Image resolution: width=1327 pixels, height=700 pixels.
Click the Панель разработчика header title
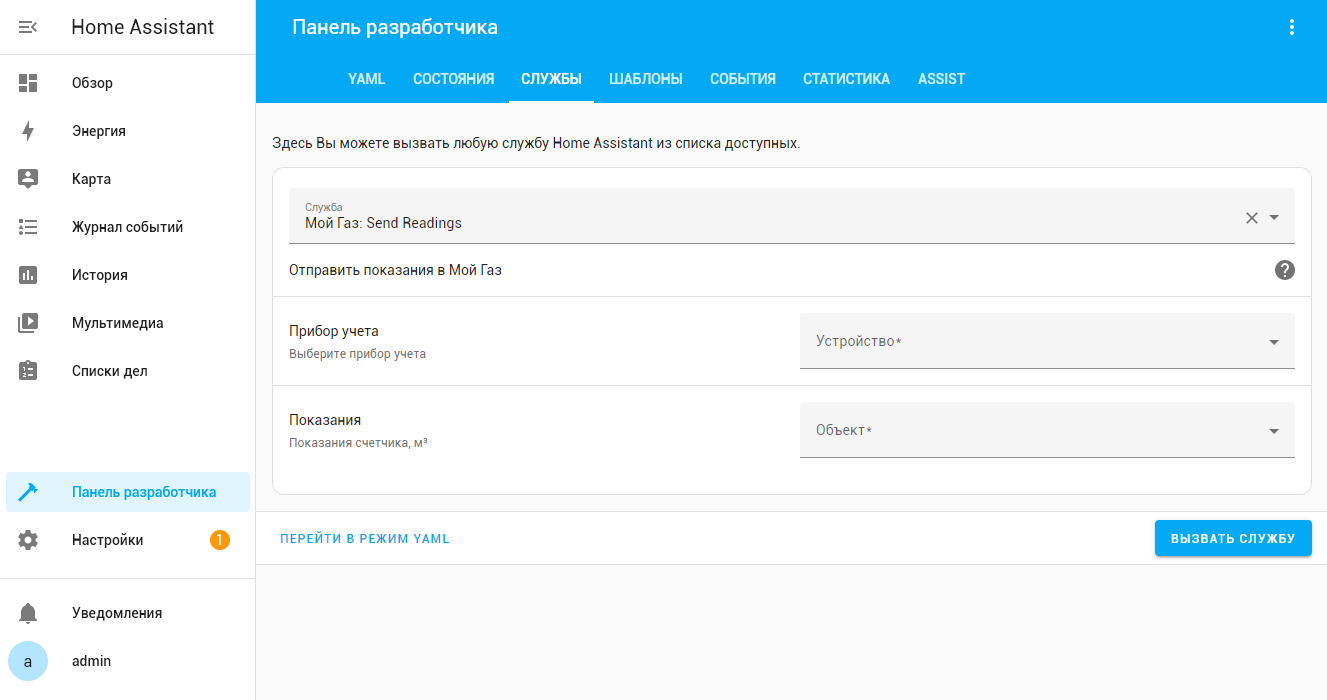[395, 27]
